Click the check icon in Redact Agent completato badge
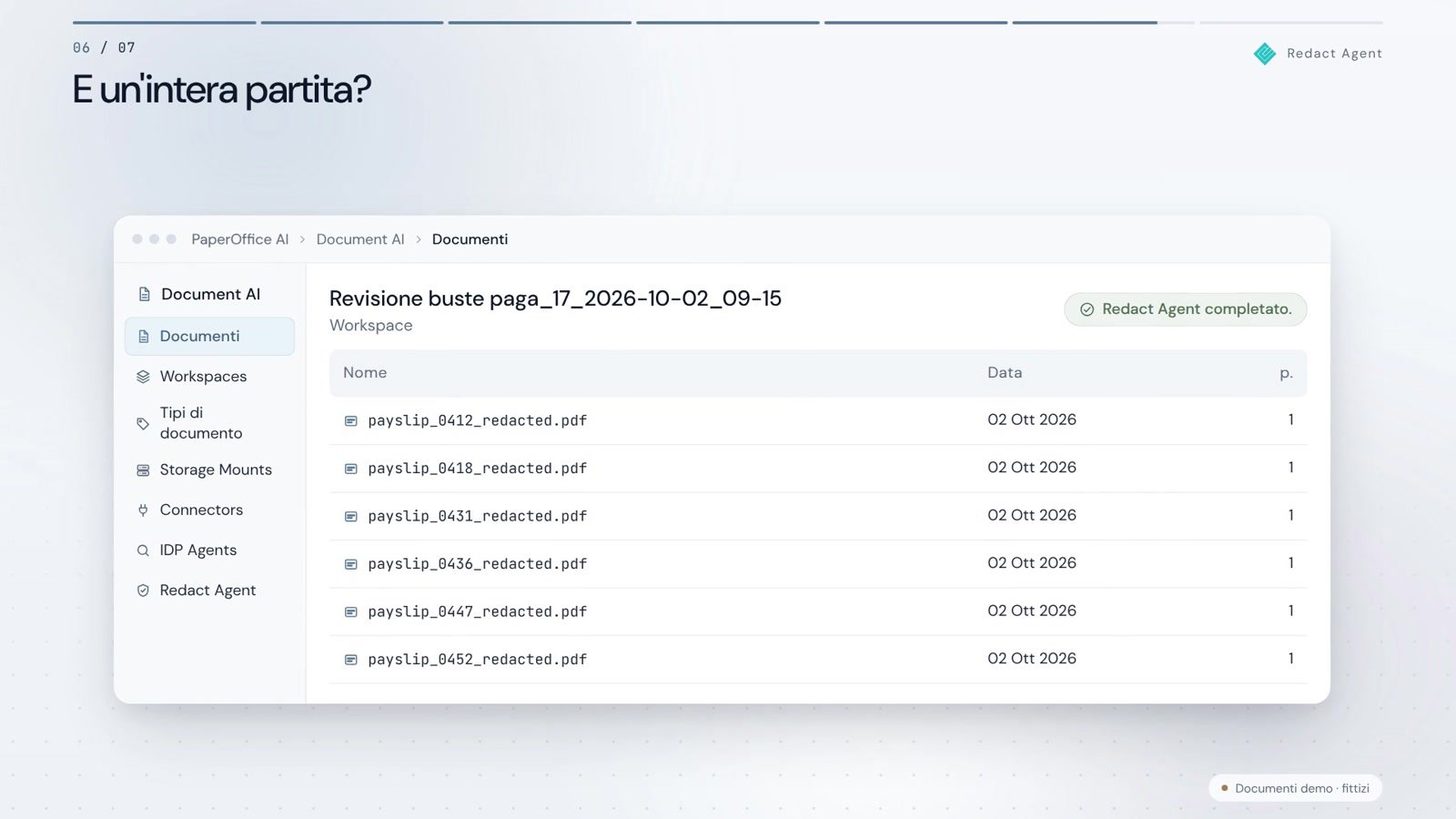 point(1087,309)
